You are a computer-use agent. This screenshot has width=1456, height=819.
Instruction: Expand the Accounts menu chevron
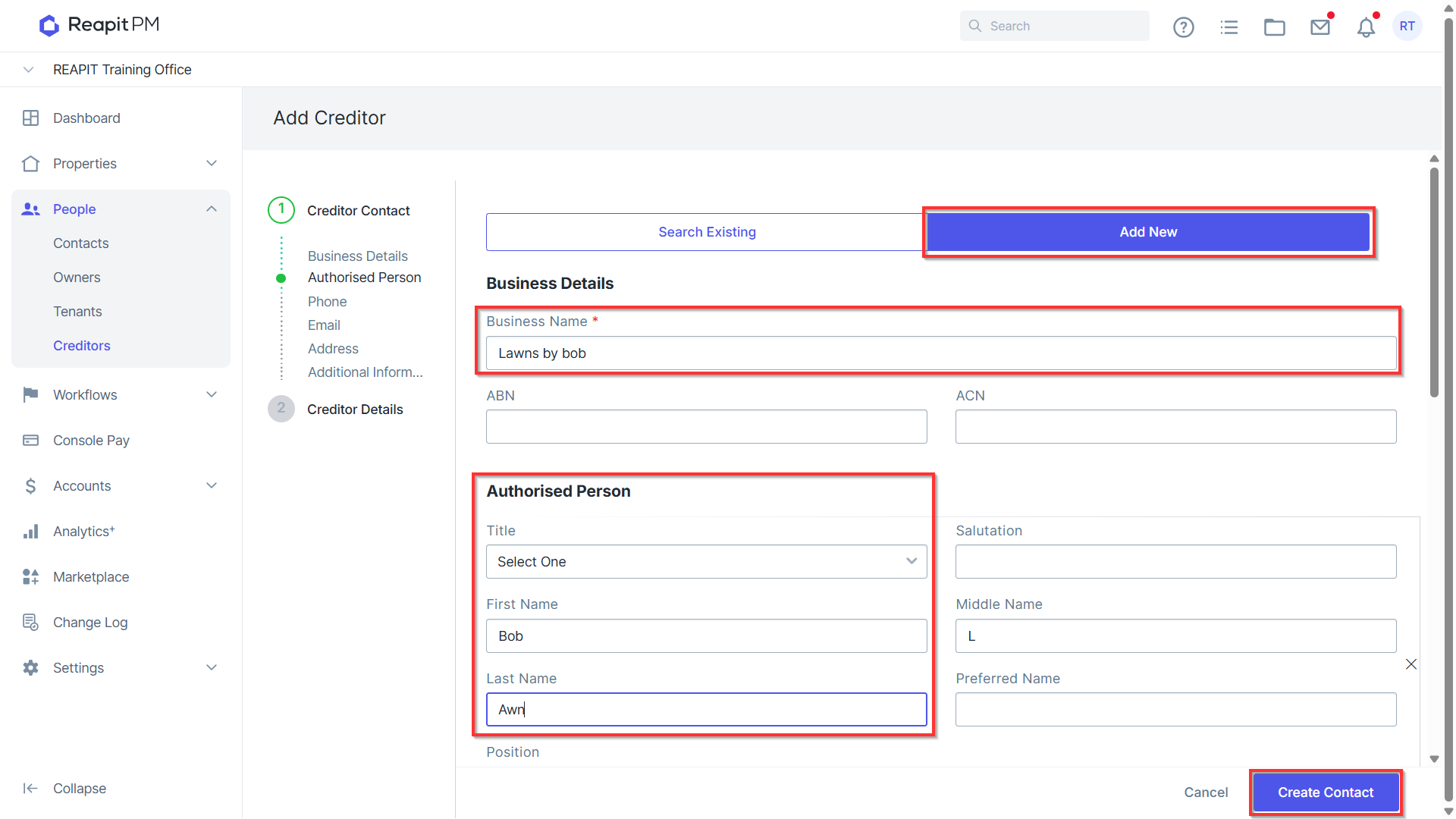coord(212,485)
